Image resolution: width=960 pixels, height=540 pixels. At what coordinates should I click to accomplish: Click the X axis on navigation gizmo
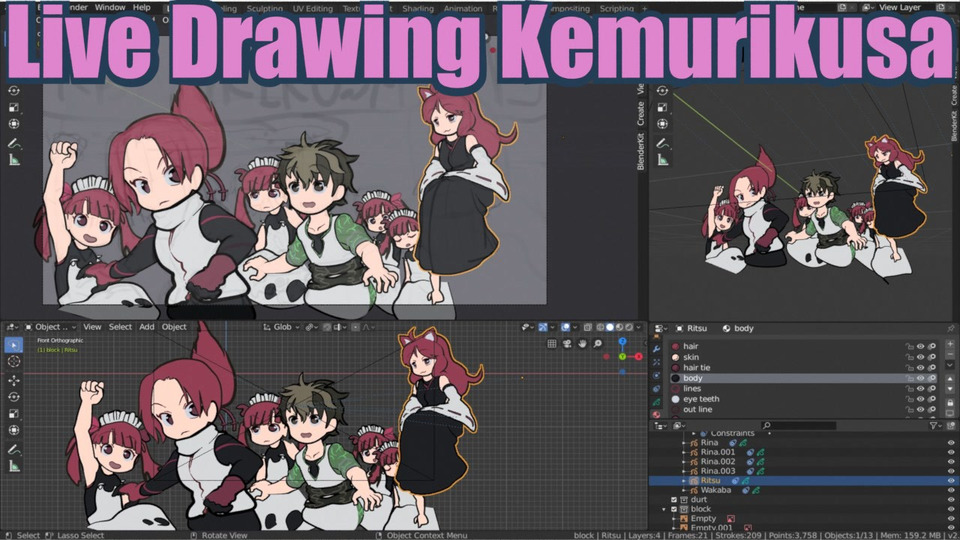[x=638, y=356]
